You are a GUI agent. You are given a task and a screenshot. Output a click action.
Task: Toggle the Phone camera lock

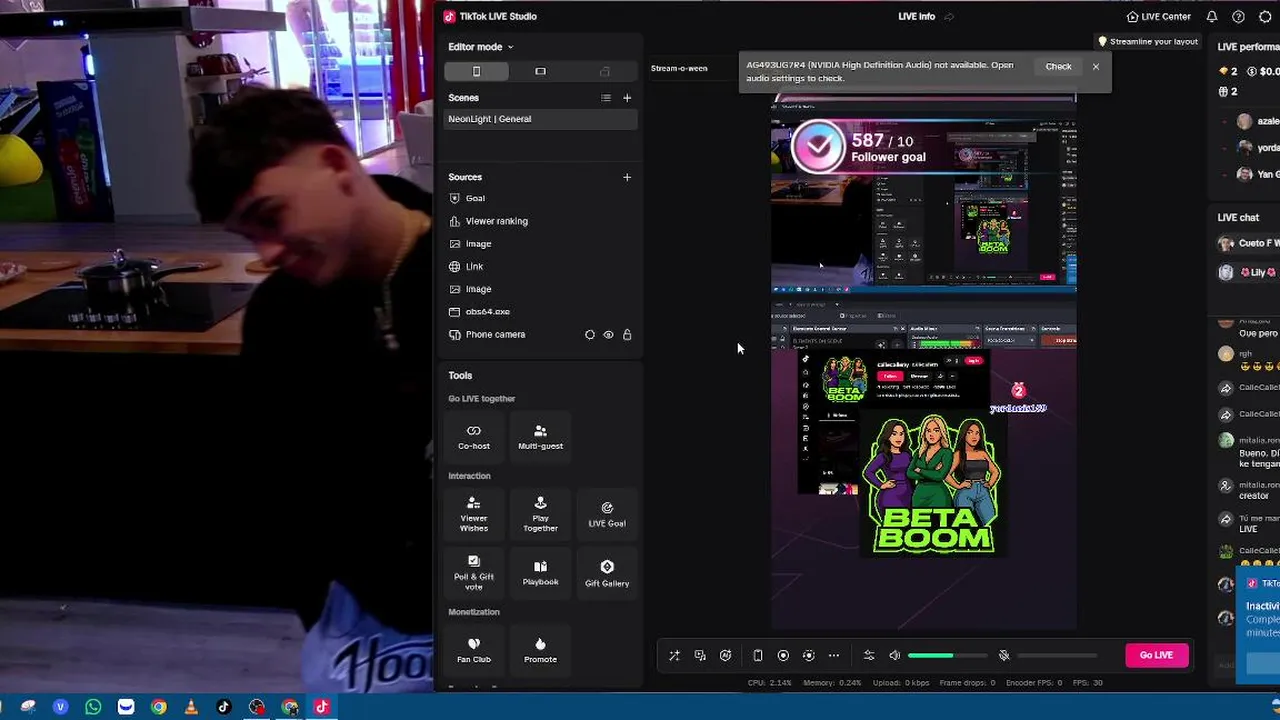627,335
